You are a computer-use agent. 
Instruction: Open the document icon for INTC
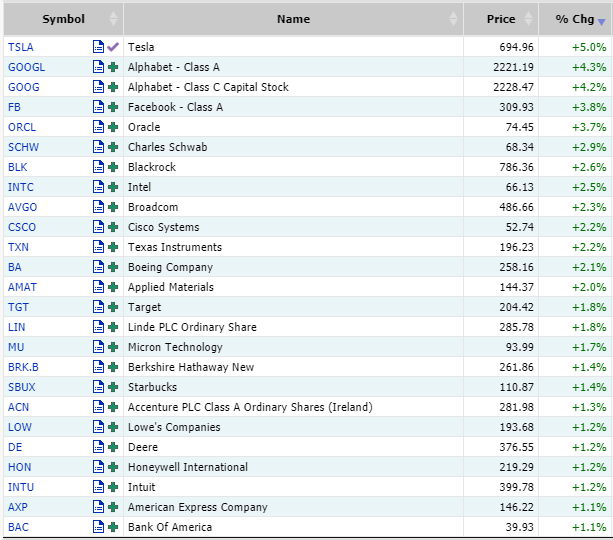[x=98, y=187]
